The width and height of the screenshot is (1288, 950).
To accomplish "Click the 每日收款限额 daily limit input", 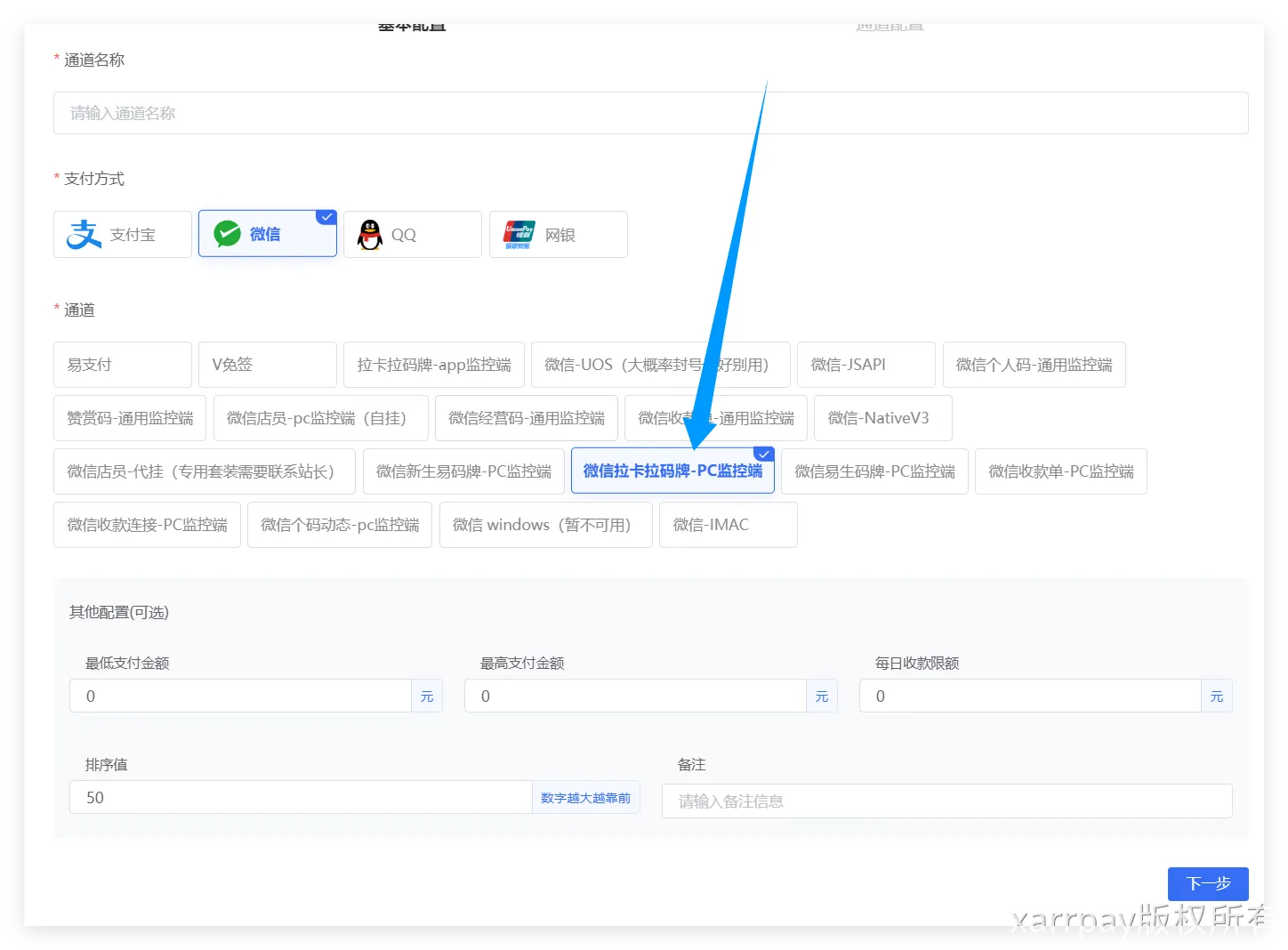I will (x=1030, y=696).
